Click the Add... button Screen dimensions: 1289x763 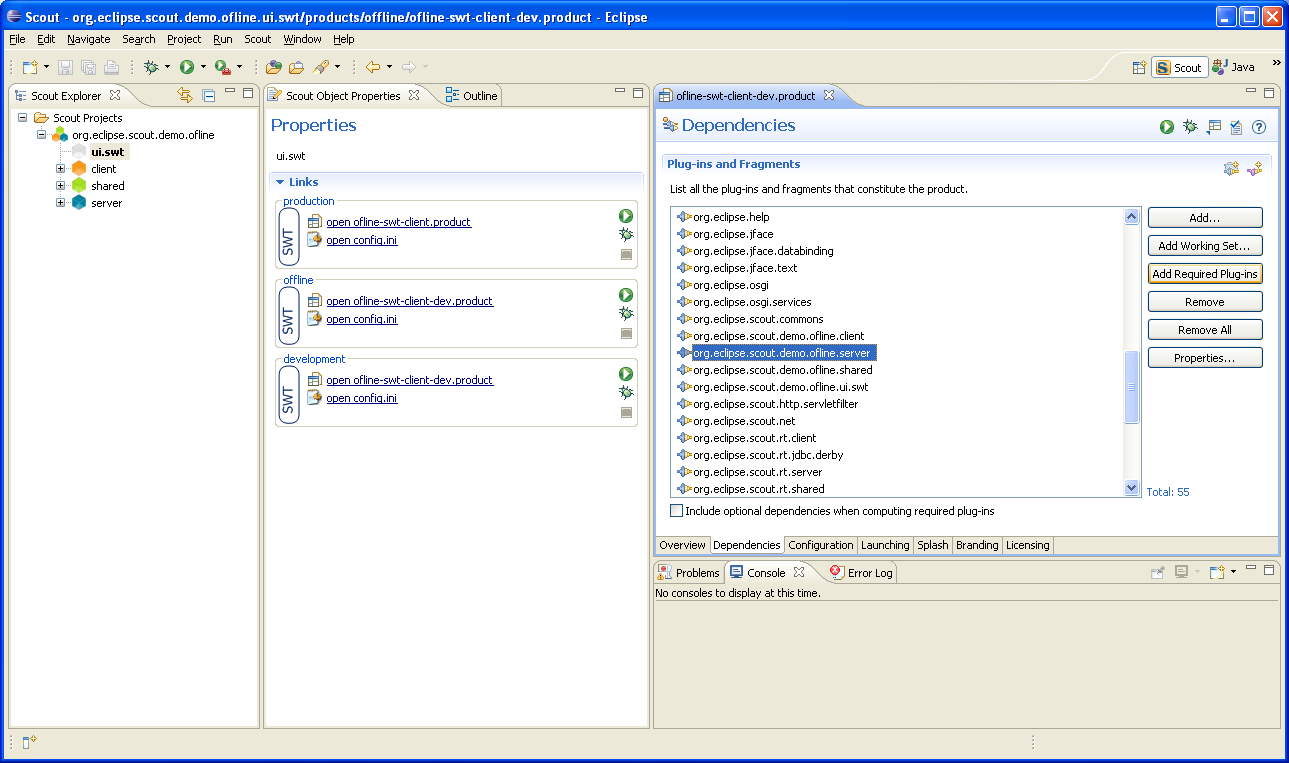coord(1205,218)
